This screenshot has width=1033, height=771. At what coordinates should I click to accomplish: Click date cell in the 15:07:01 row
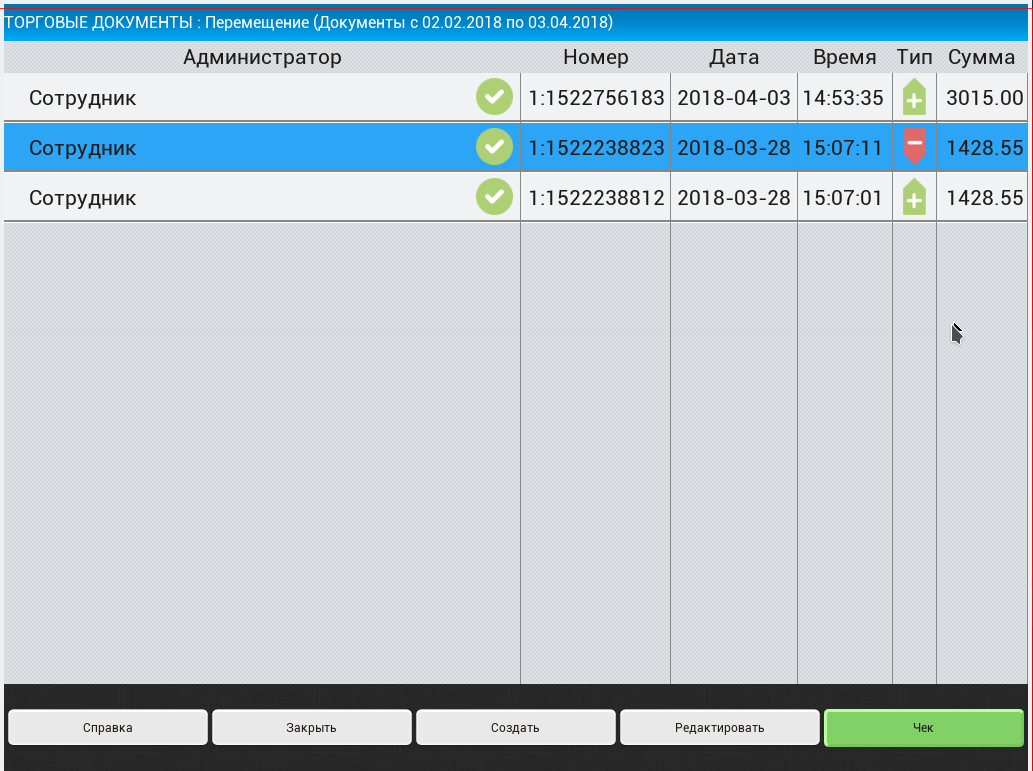[x=734, y=198]
